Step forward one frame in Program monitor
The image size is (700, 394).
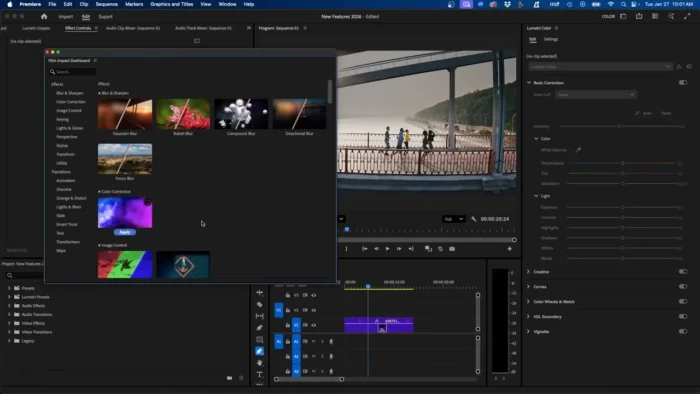tap(399, 249)
